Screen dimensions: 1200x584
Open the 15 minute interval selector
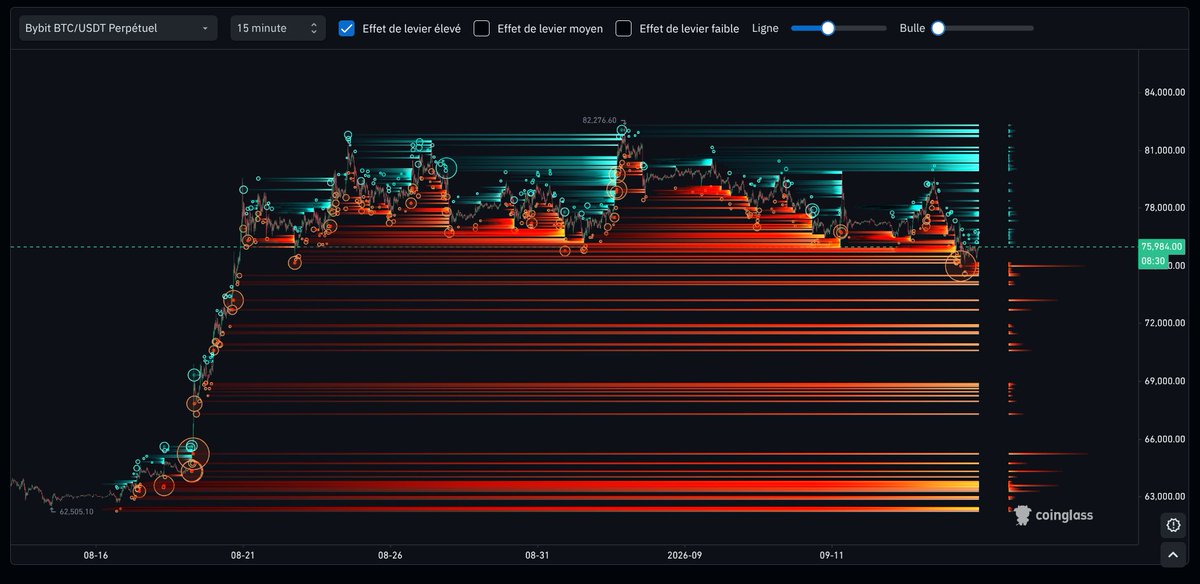tap(278, 28)
